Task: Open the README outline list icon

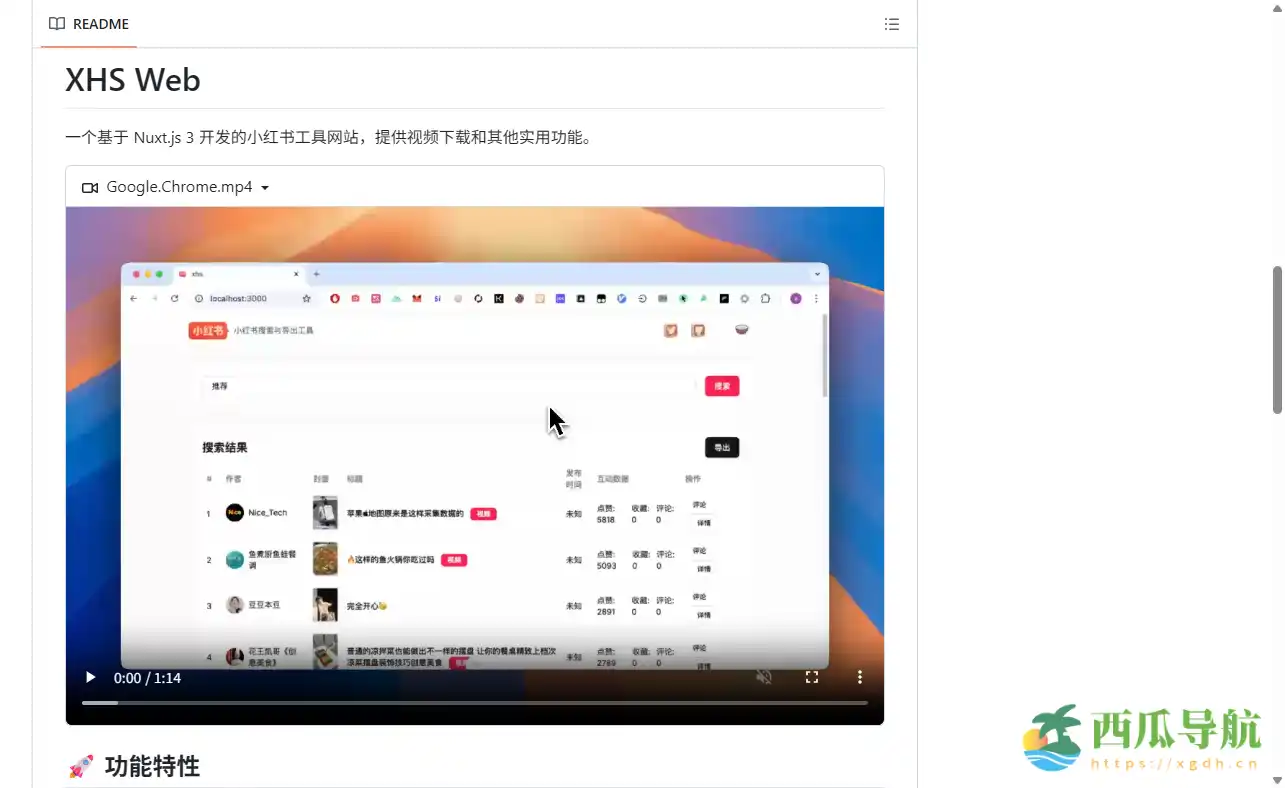Action: click(x=892, y=24)
